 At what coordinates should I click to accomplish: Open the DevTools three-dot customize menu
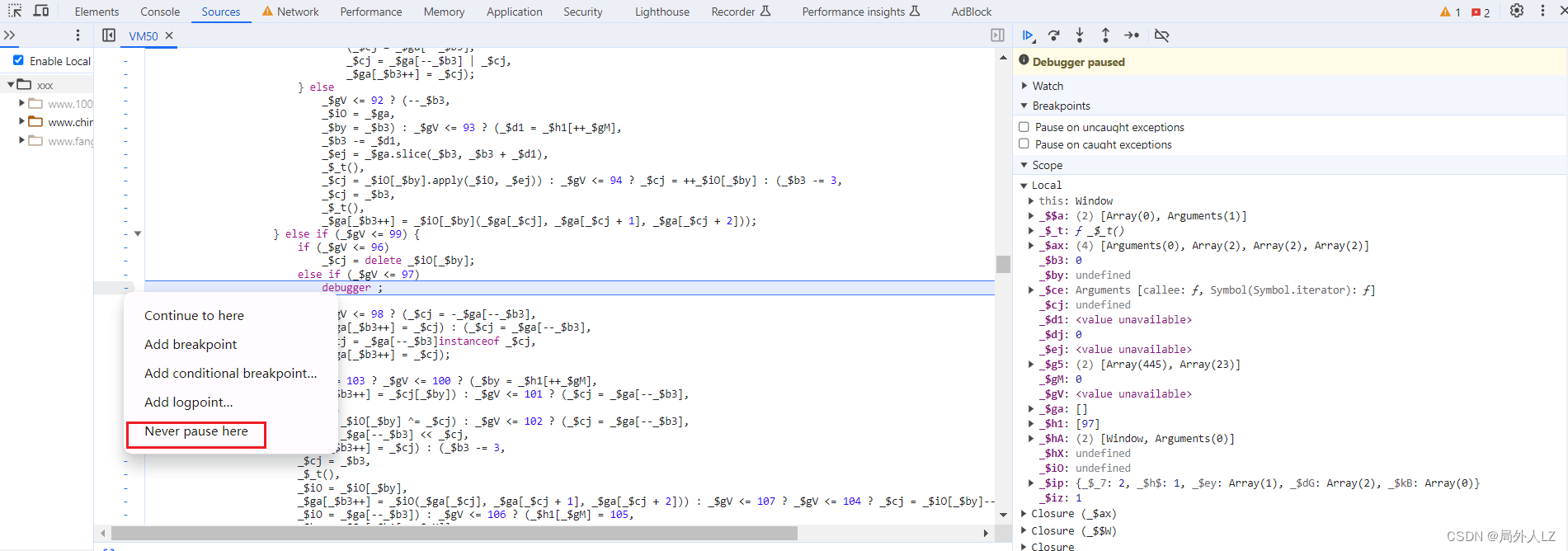coord(1542,11)
